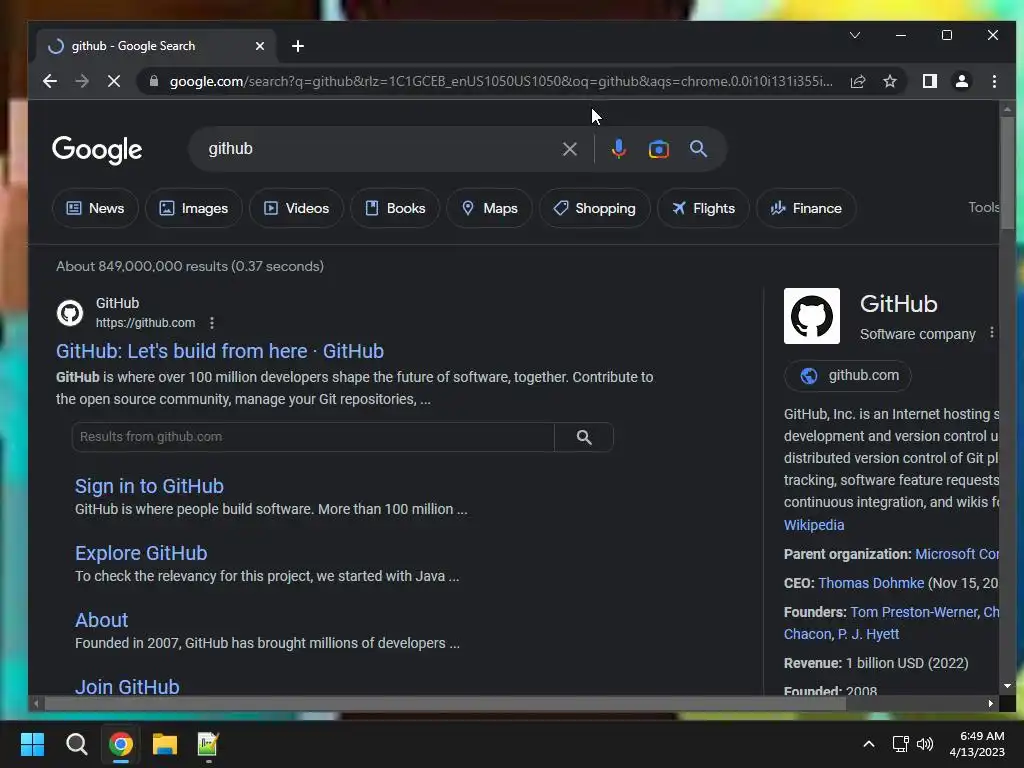Viewport: 1024px width, 768px height.
Task: Open clock and date 6:49 AM
Action: [977, 744]
